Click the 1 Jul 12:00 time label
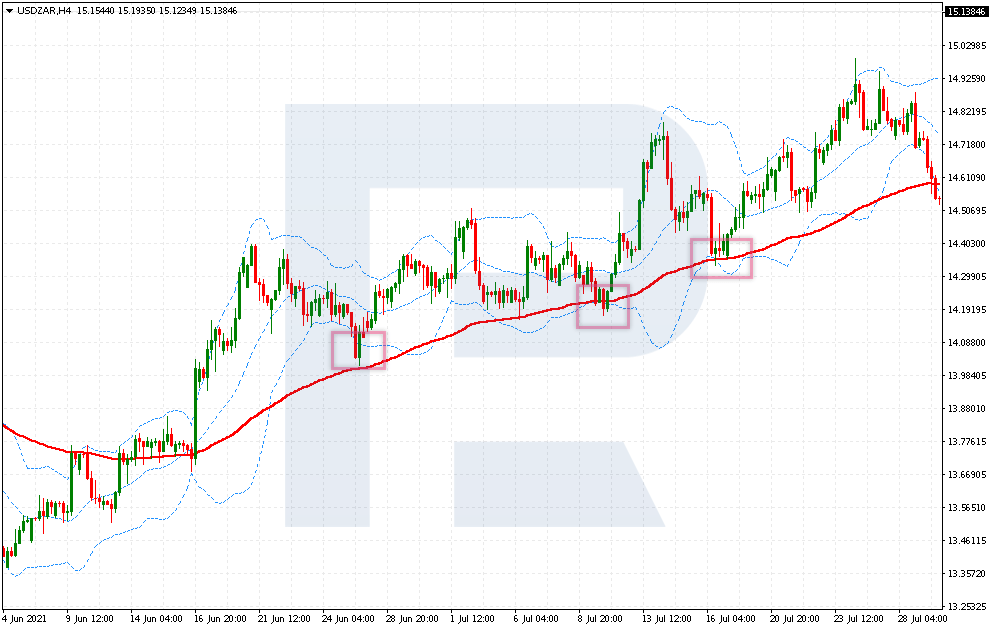 pos(472,619)
